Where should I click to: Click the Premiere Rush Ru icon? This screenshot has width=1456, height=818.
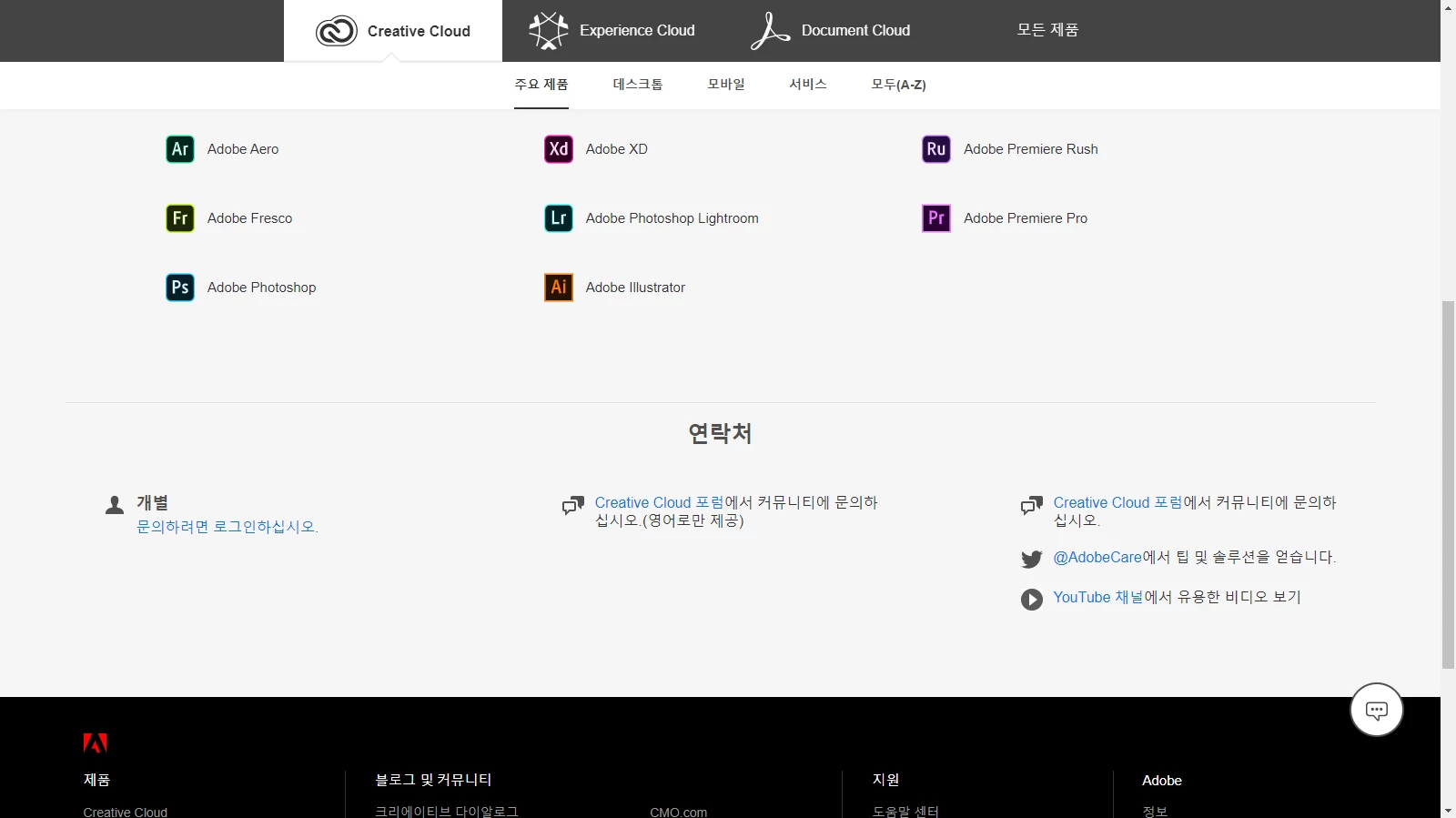(936, 149)
